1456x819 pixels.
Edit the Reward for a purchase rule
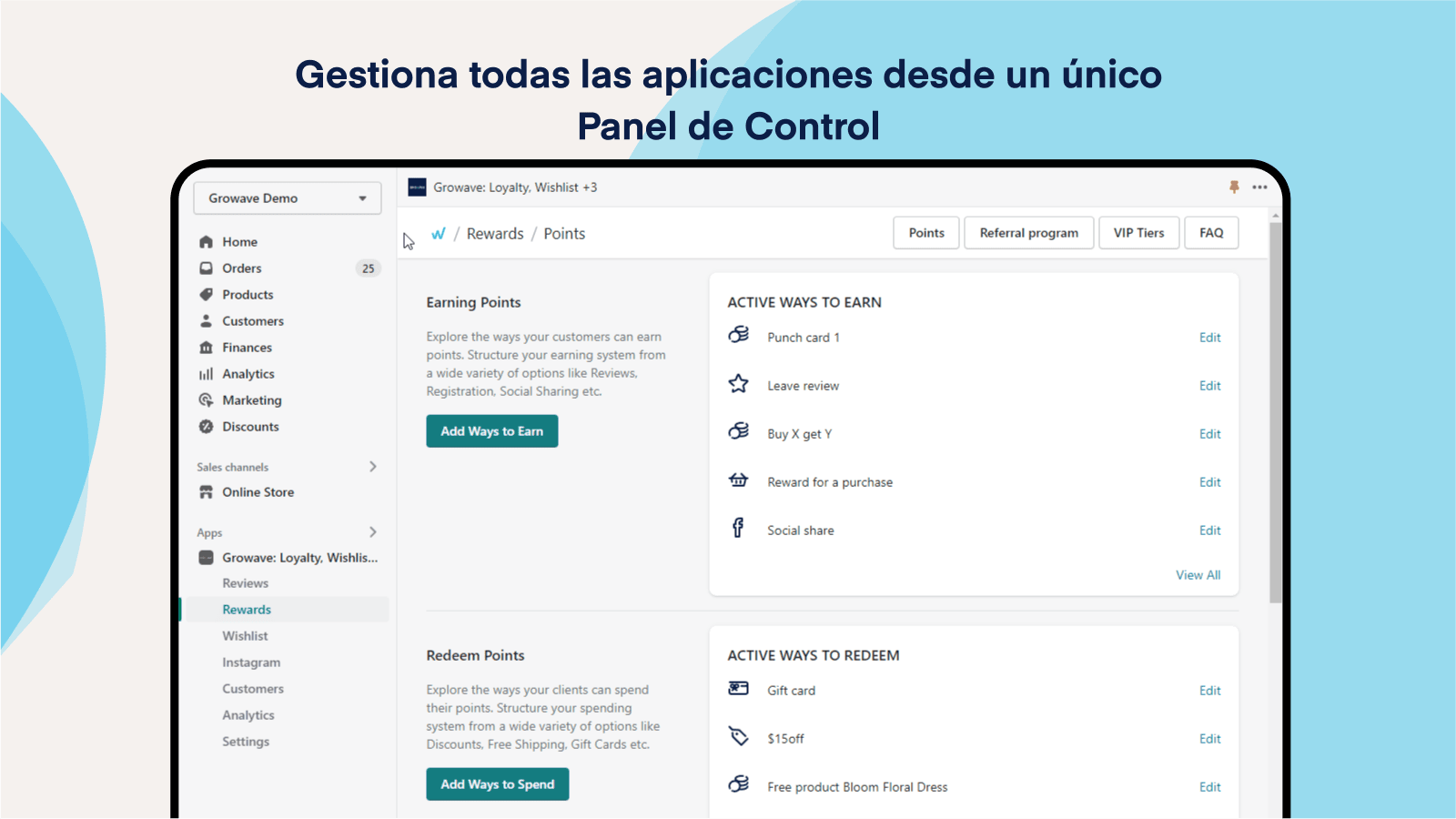(x=1210, y=482)
